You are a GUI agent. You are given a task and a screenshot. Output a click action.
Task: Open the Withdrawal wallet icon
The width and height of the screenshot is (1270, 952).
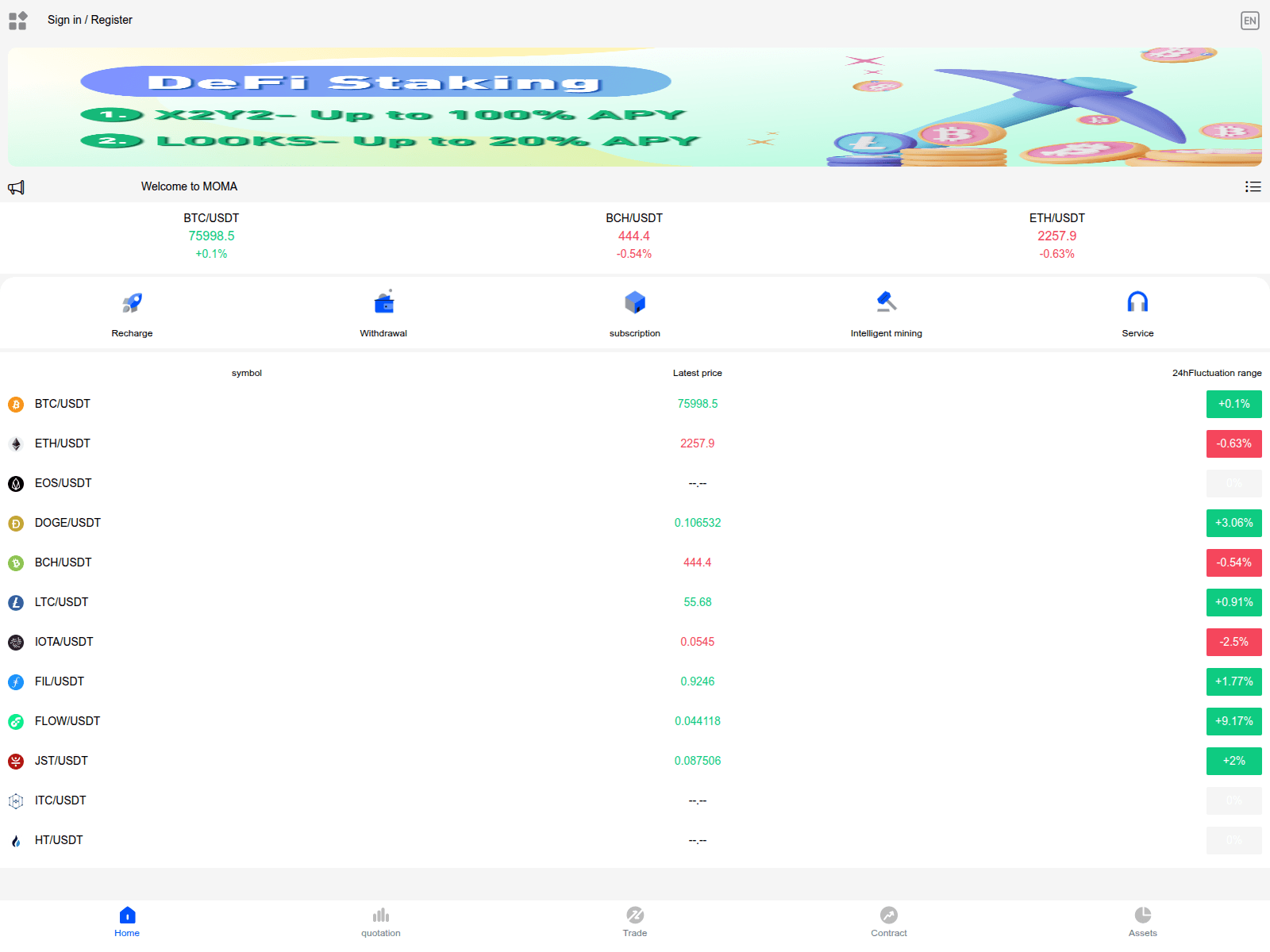pyautogui.click(x=383, y=302)
